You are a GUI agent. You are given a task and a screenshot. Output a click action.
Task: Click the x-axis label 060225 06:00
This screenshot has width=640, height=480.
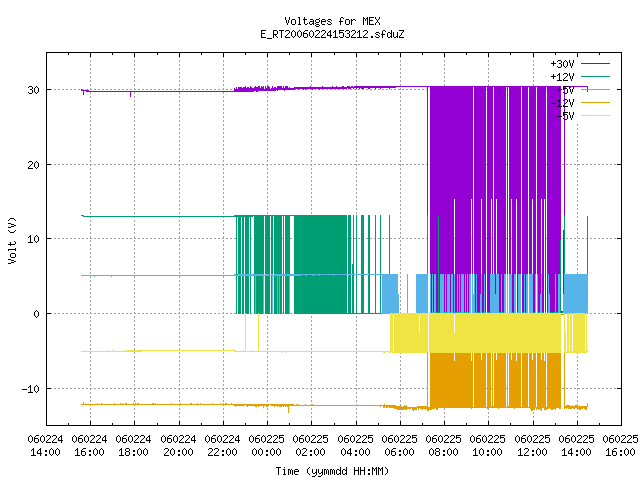point(400,446)
